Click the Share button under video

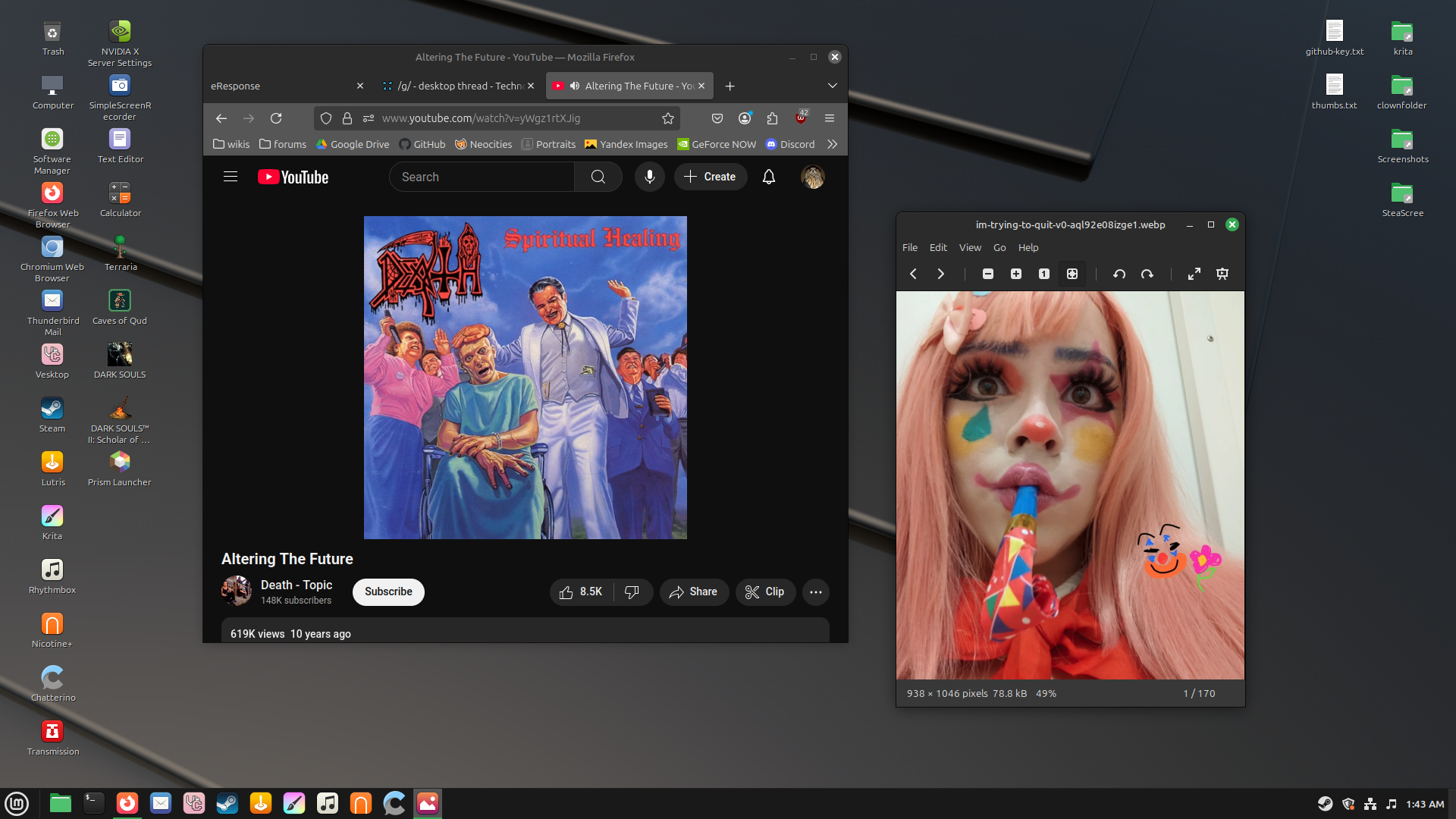click(694, 591)
